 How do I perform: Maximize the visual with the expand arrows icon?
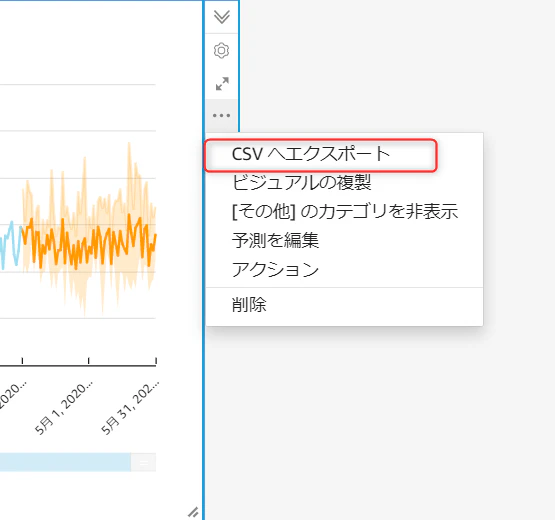tap(222, 84)
